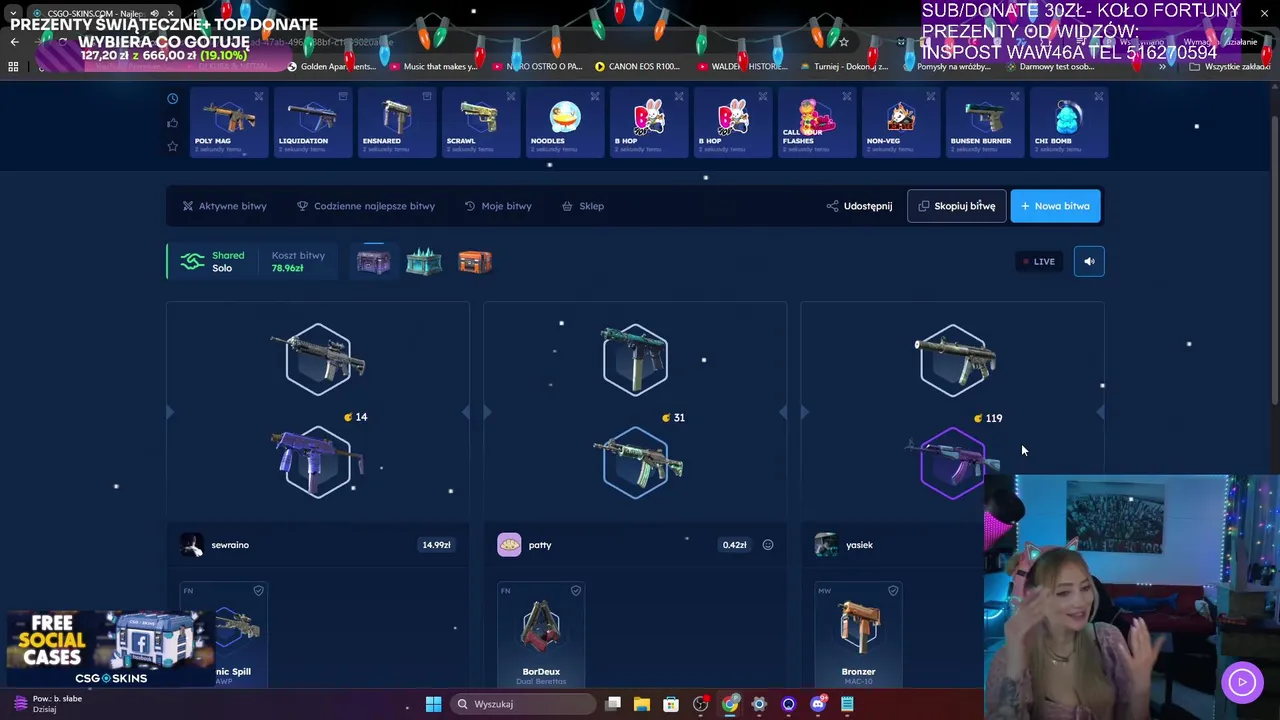Click the Udostępnij share button

point(859,206)
